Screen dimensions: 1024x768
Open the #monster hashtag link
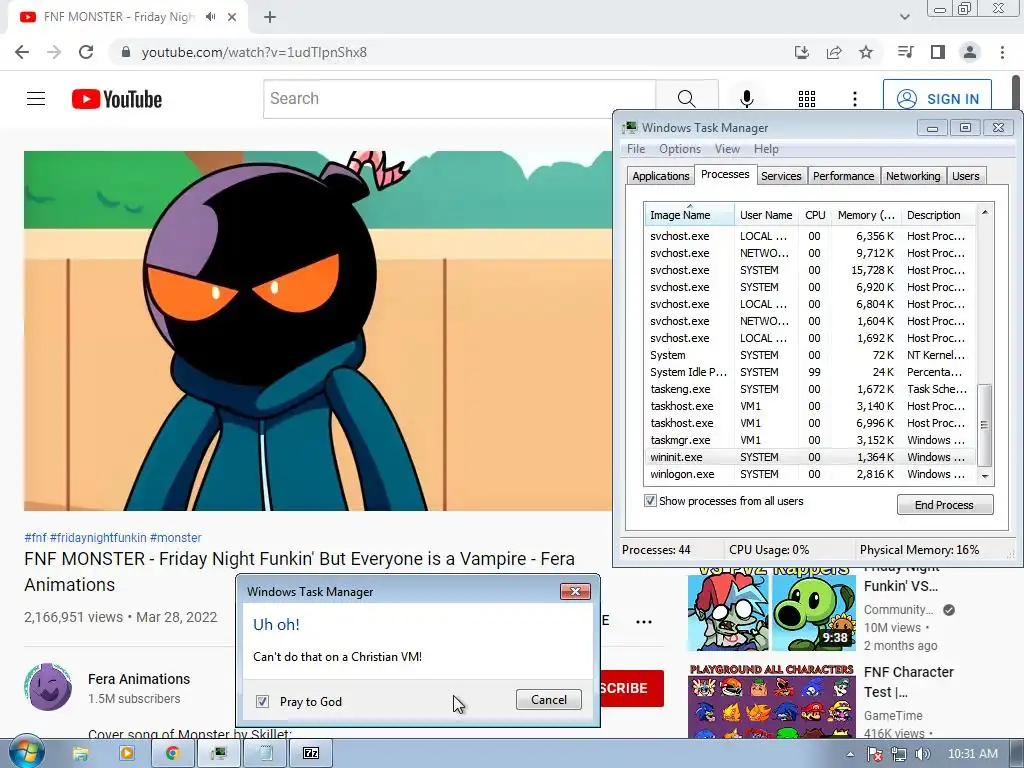coord(176,537)
